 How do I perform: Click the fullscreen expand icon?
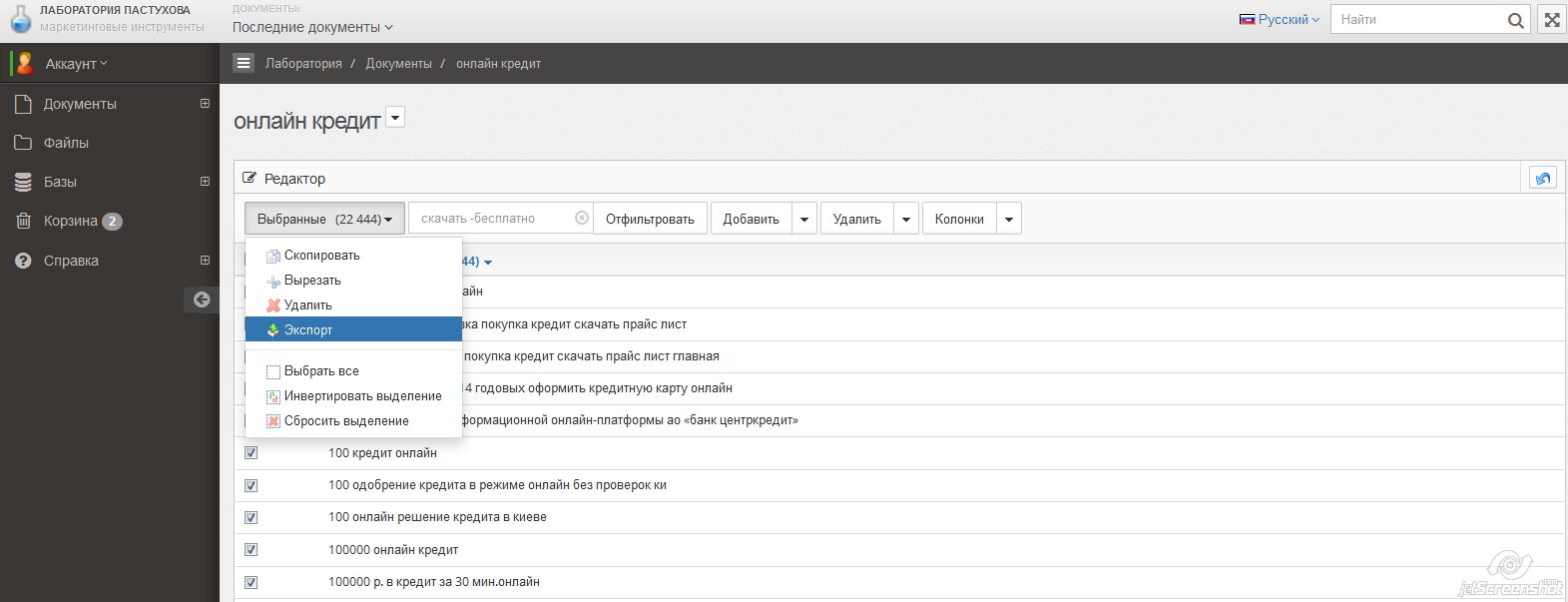(1551, 19)
